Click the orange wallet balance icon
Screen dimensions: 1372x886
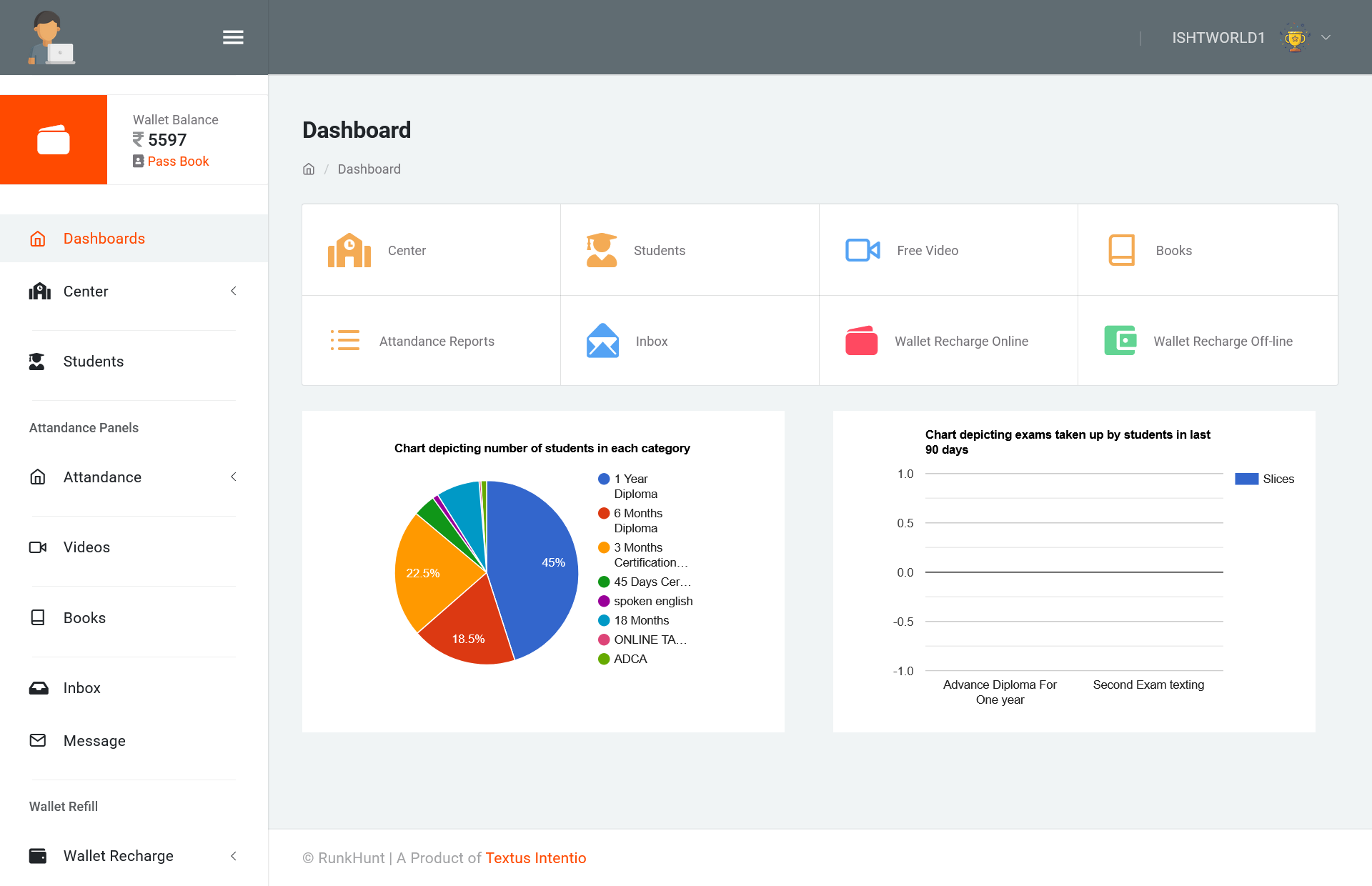[54, 140]
